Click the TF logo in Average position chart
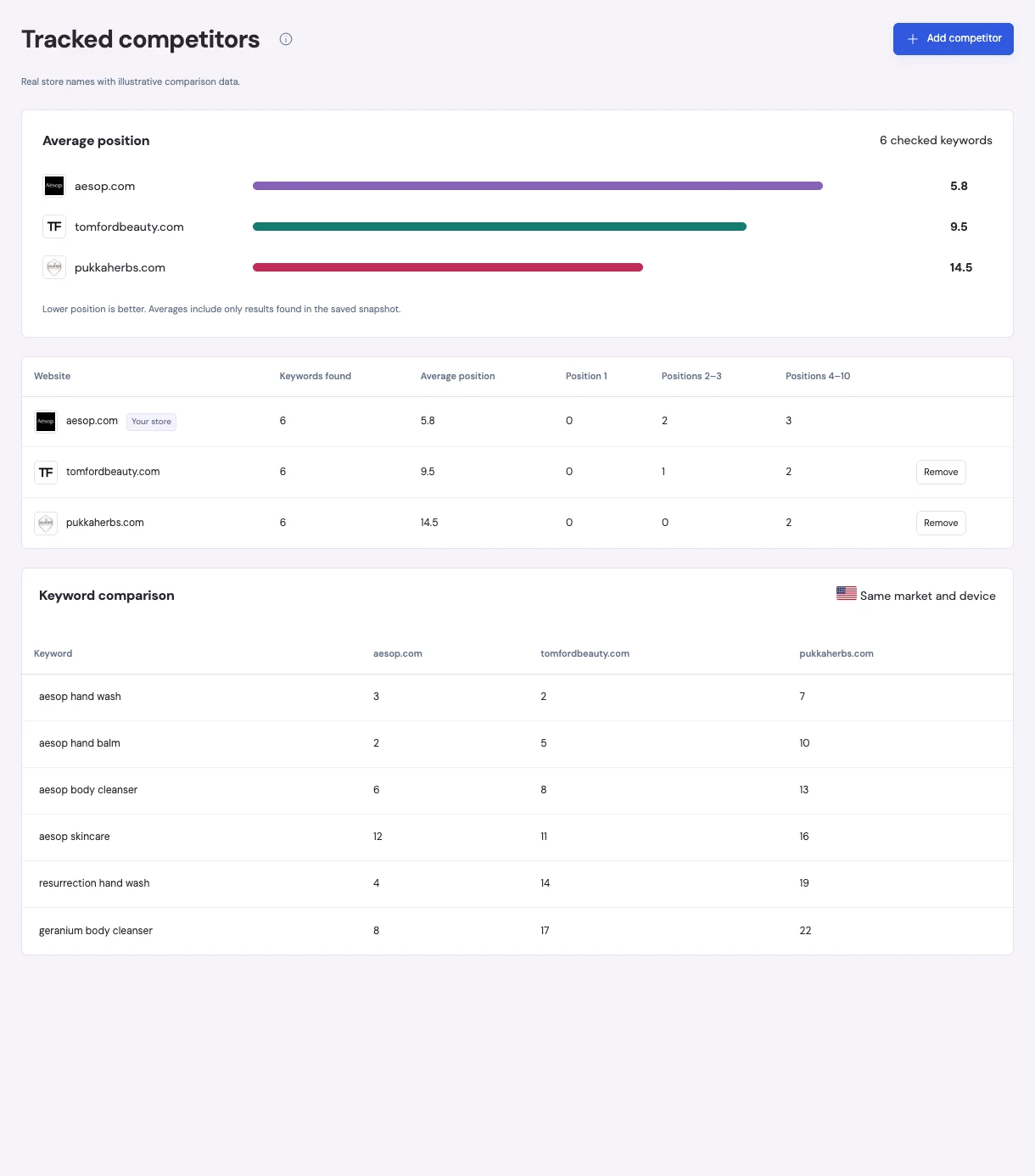The height and width of the screenshot is (1176, 1035). (x=54, y=227)
